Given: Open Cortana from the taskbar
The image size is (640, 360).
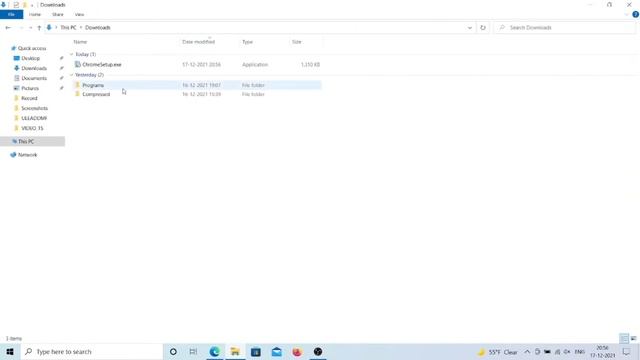Looking at the screenshot, I should coord(173,351).
